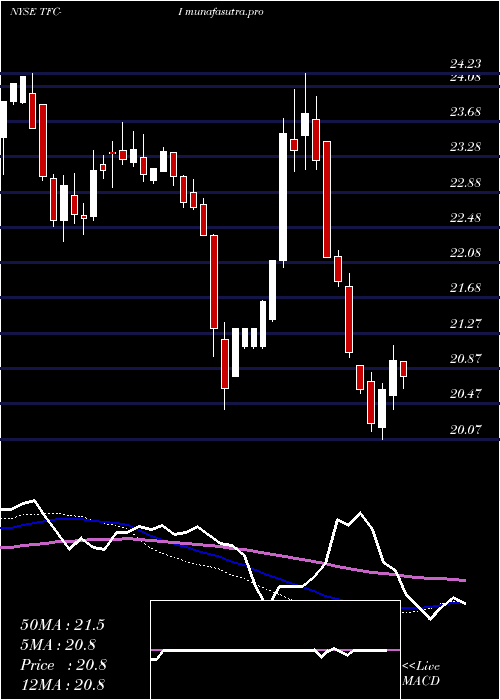Click the munafasutra.pro watermark text

point(224,12)
